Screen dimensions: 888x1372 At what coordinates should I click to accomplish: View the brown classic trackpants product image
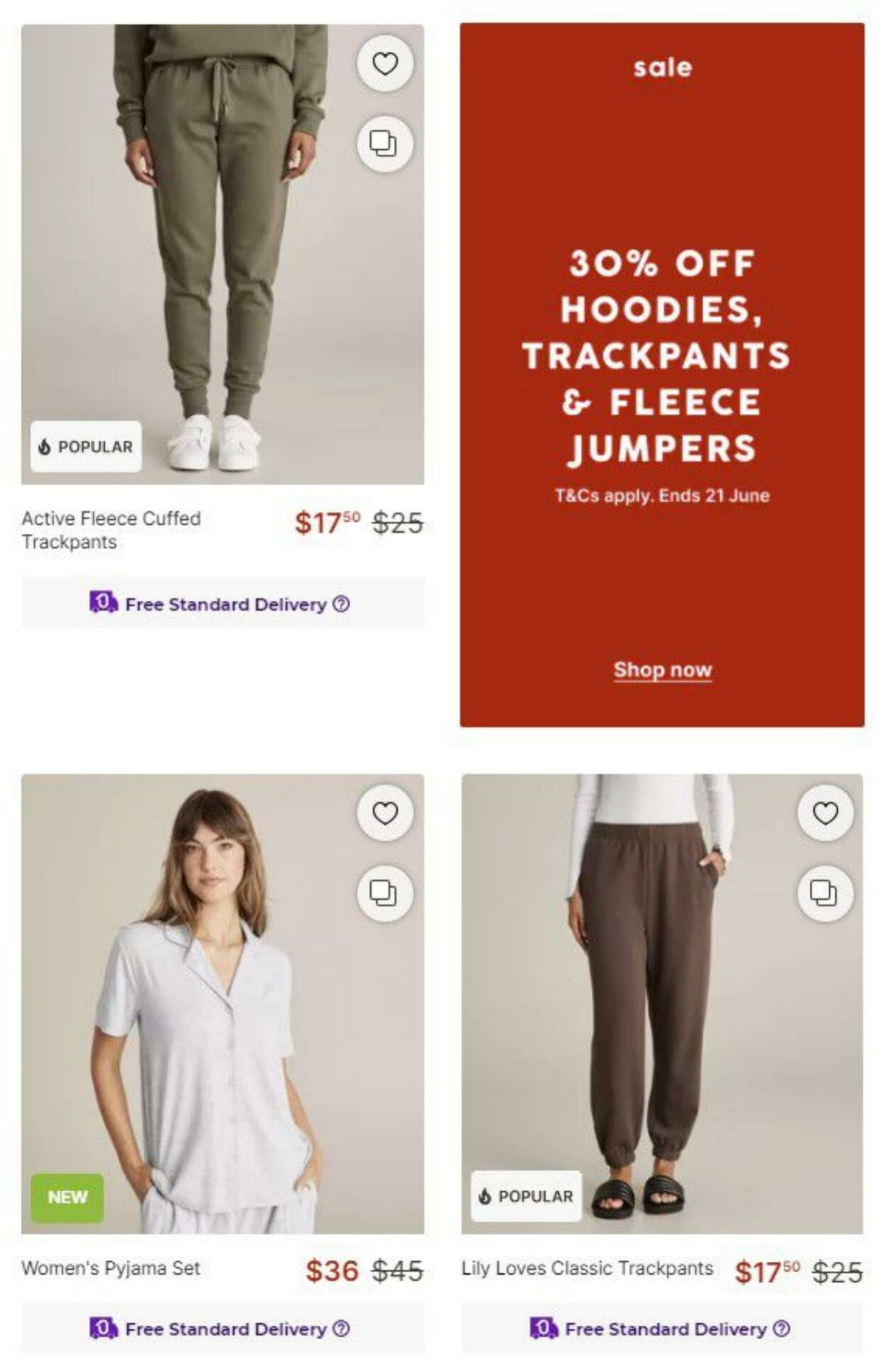pos(662,1003)
